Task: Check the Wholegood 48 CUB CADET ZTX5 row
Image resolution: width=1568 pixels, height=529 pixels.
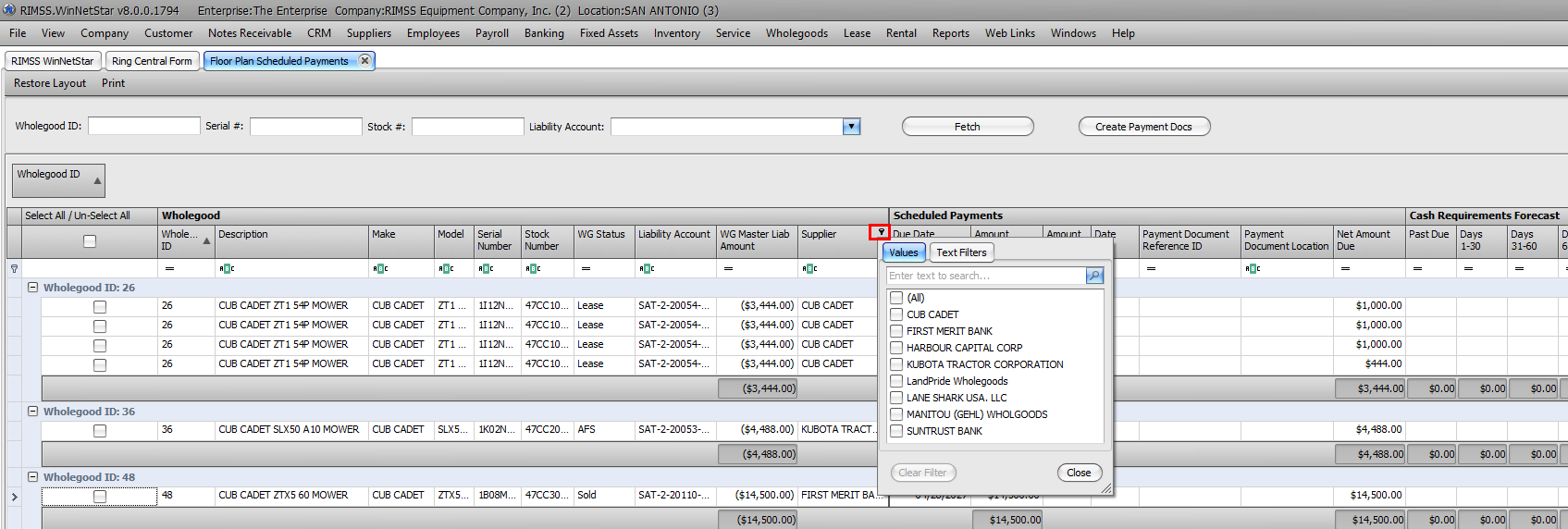Action: [100, 497]
